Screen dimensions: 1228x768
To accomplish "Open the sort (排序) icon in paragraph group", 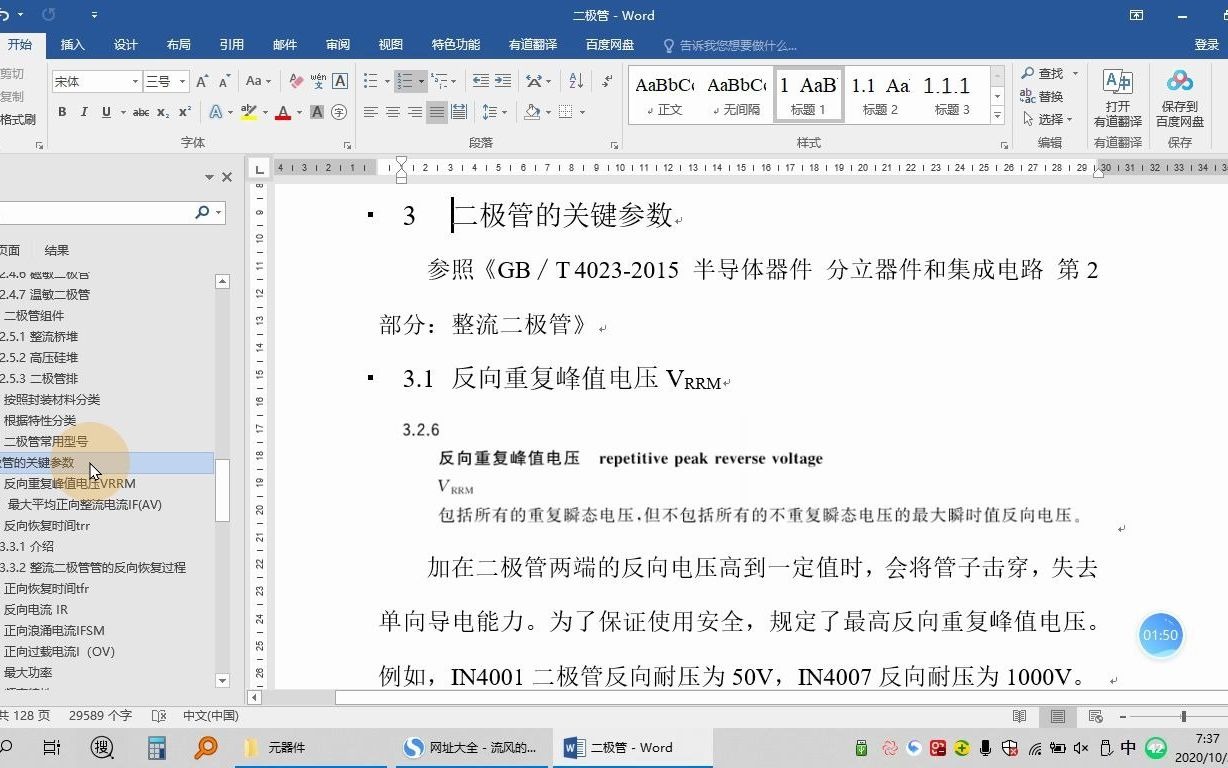I will click(577, 80).
